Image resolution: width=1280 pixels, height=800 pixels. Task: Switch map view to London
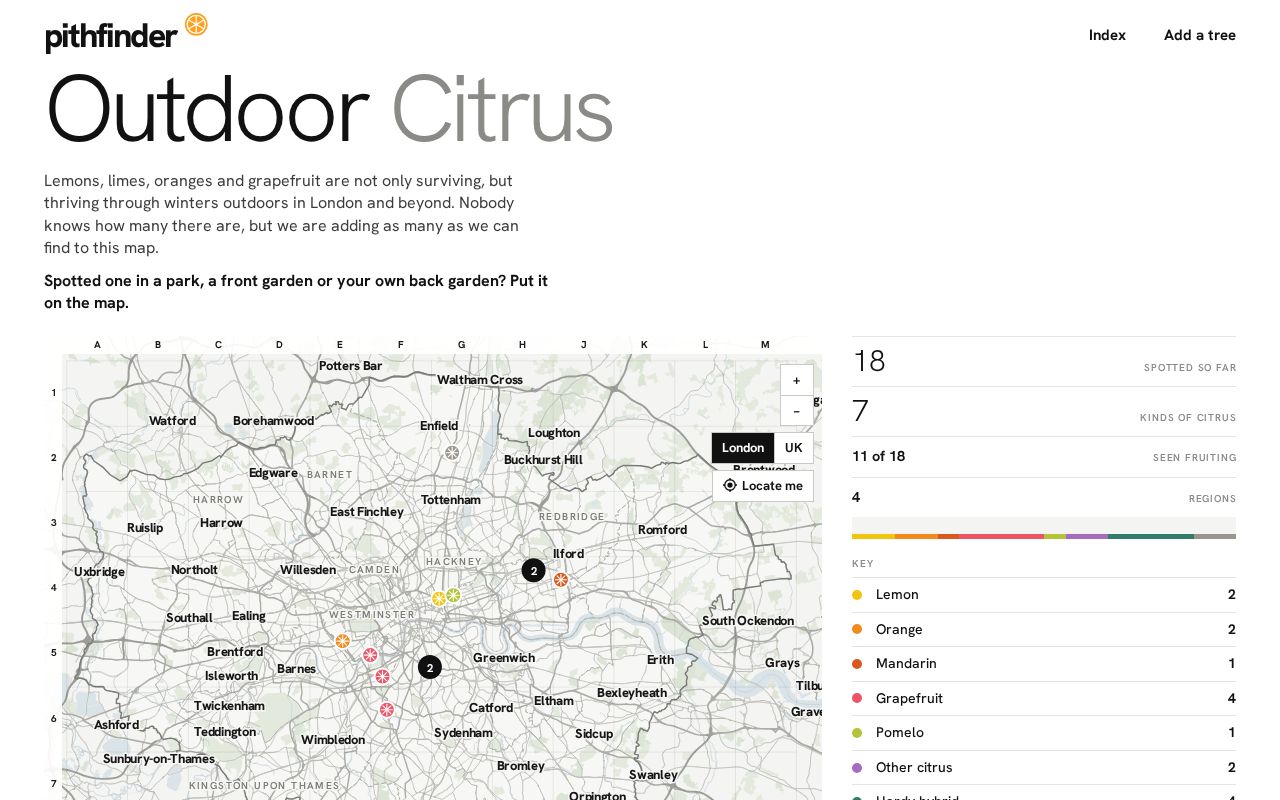click(x=743, y=448)
